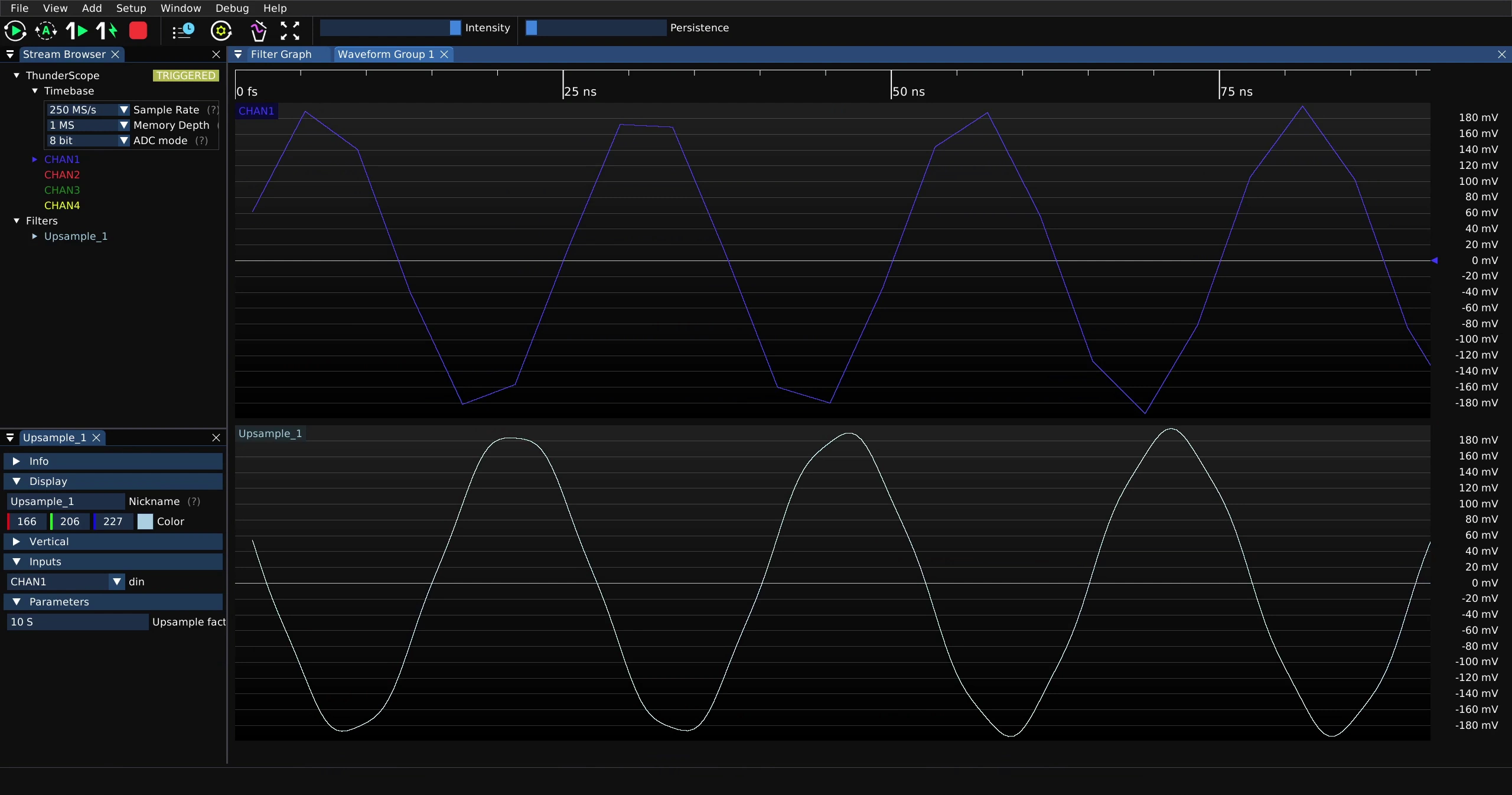Open the Stream Browser panel dropdown triangle

click(x=10, y=54)
